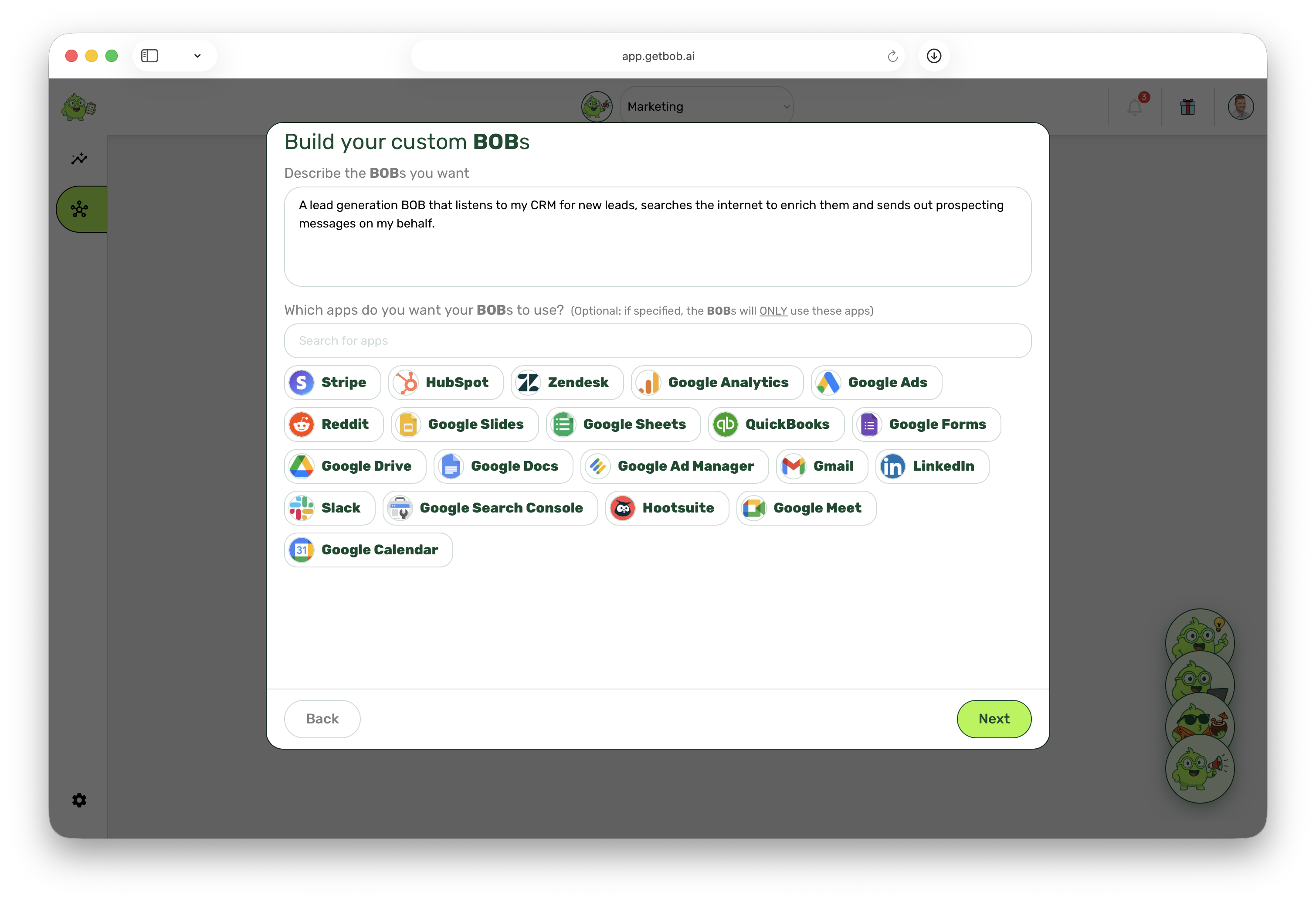This screenshot has height=903, width=1316.
Task: Focus the Search for apps field
Action: coord(658,340)
